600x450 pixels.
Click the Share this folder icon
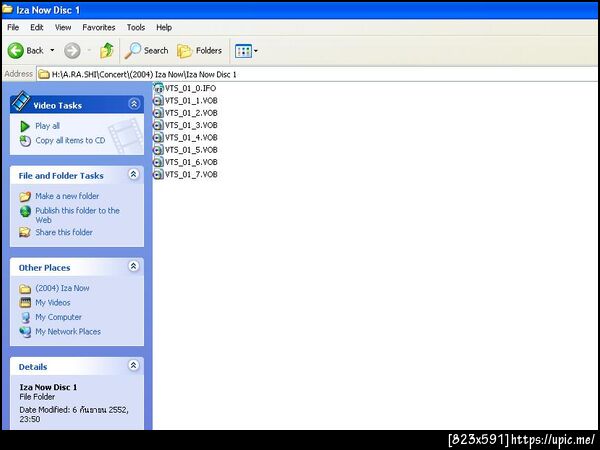tap(25, 232)
